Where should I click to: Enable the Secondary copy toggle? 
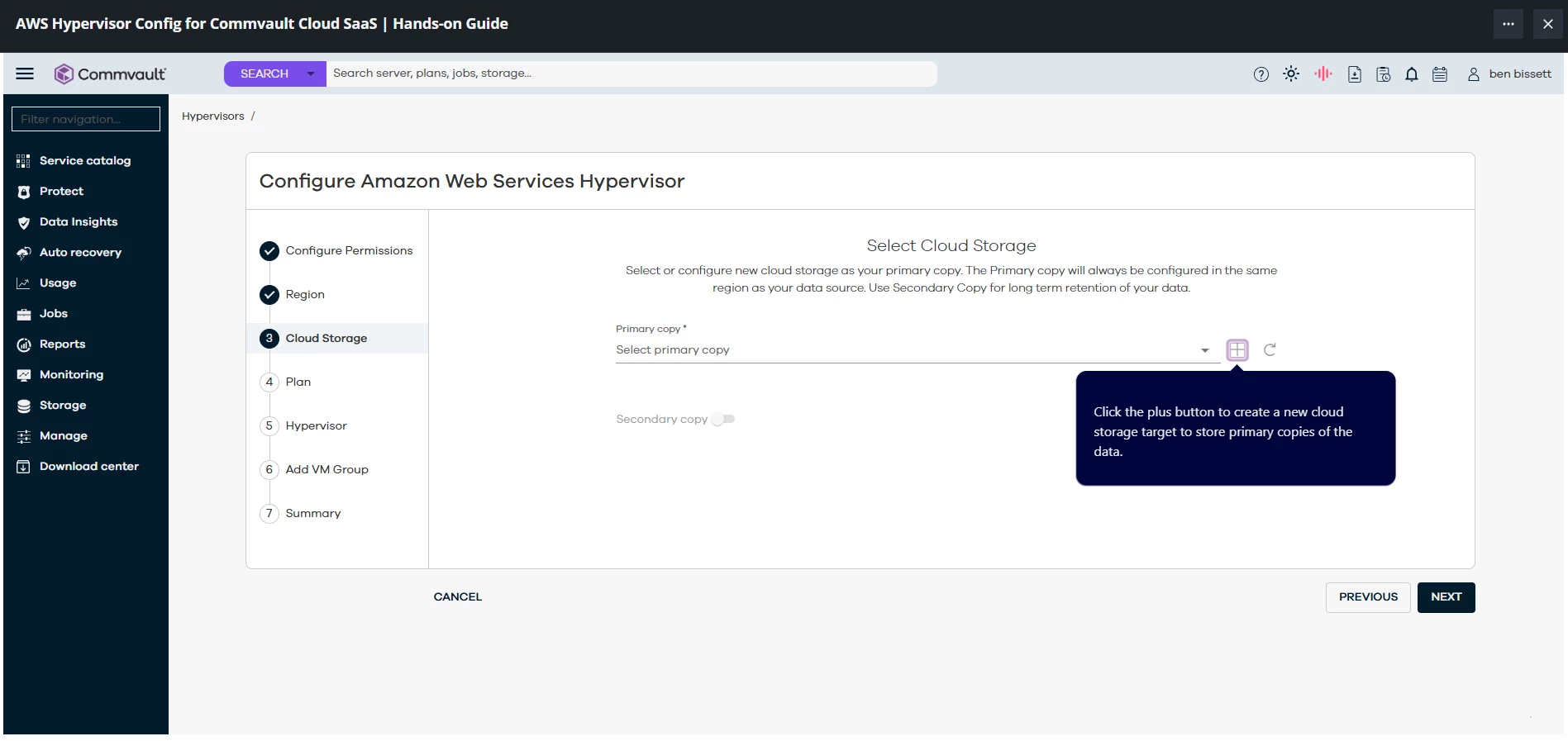pyautogui.click(x=723, y=420)
